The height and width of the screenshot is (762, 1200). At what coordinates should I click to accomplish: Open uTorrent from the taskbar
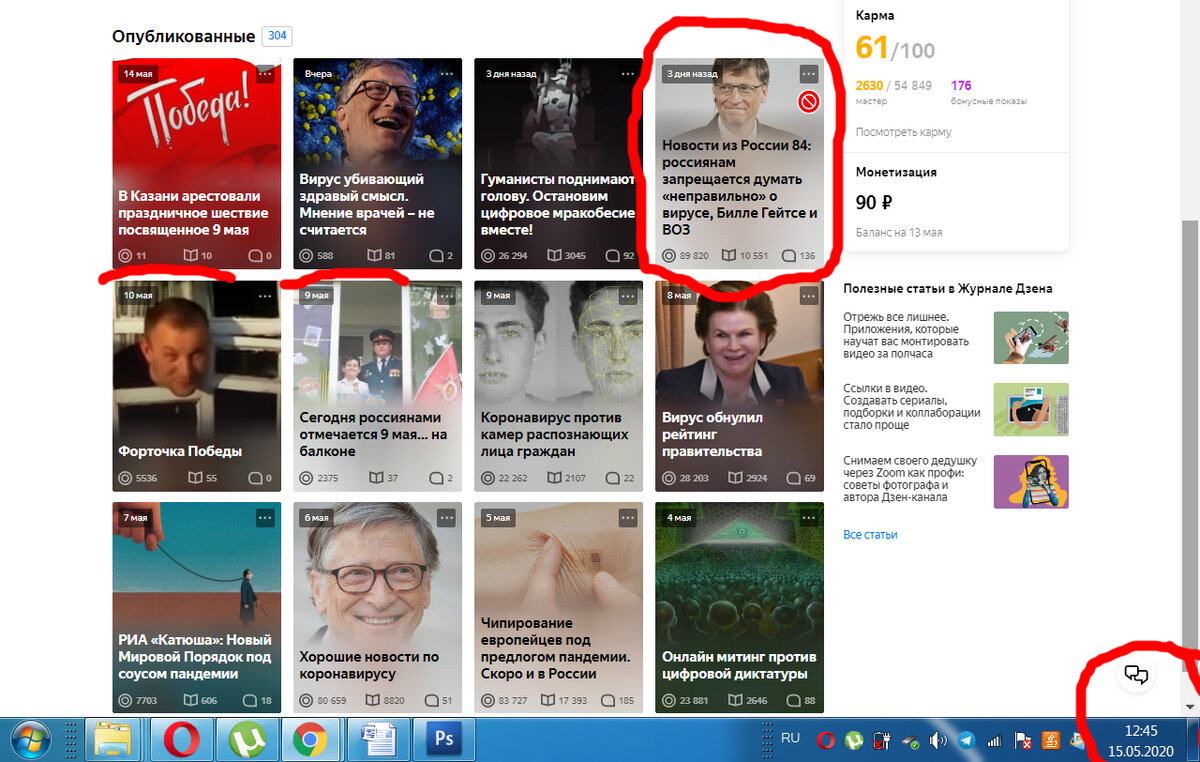click(246, 741)
